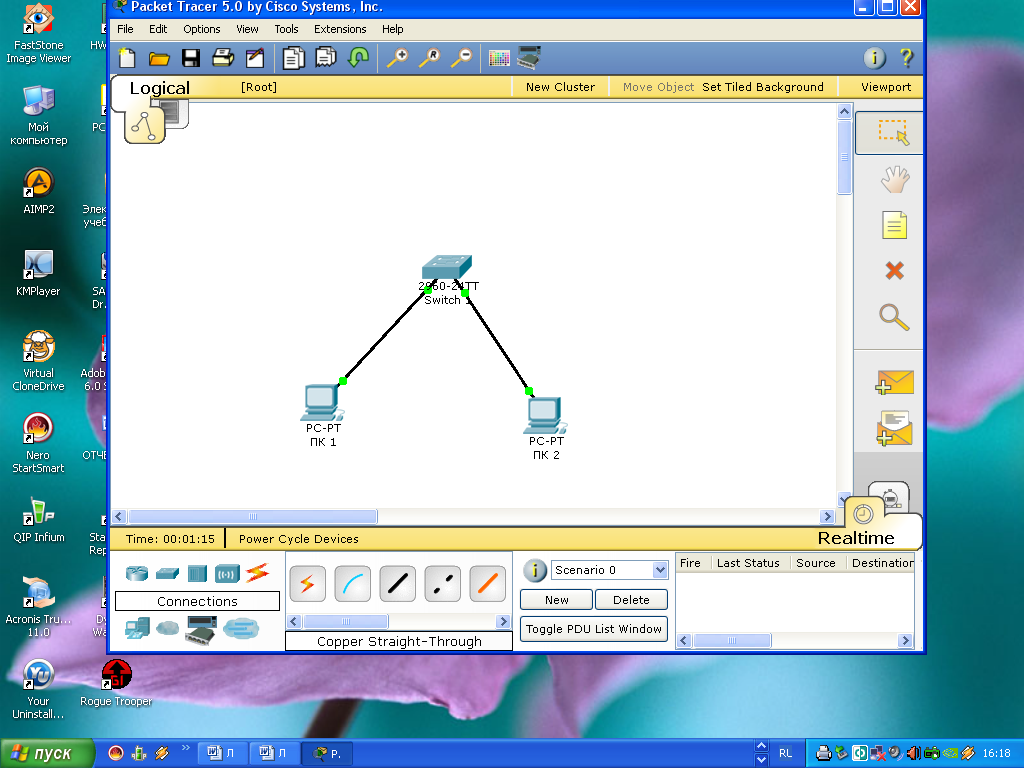Click the Copy toolbar icon
This screenshot has height=768, width=1024.
[x=294, y=58]
